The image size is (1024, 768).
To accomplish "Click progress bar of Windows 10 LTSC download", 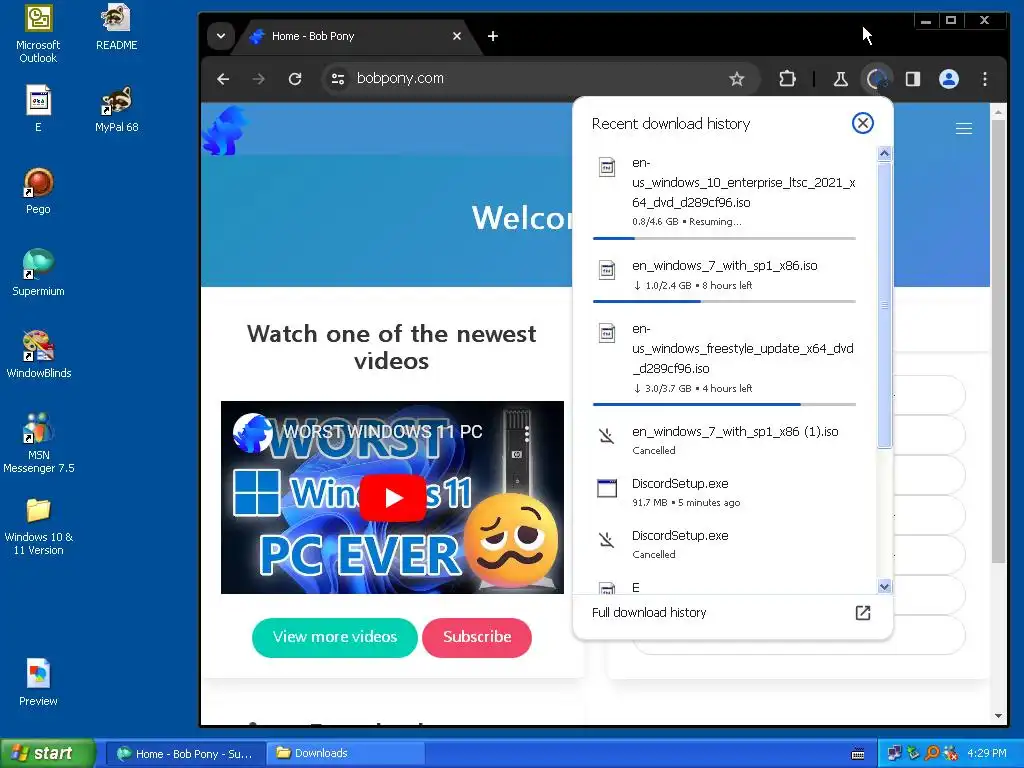I will (724, 238).
